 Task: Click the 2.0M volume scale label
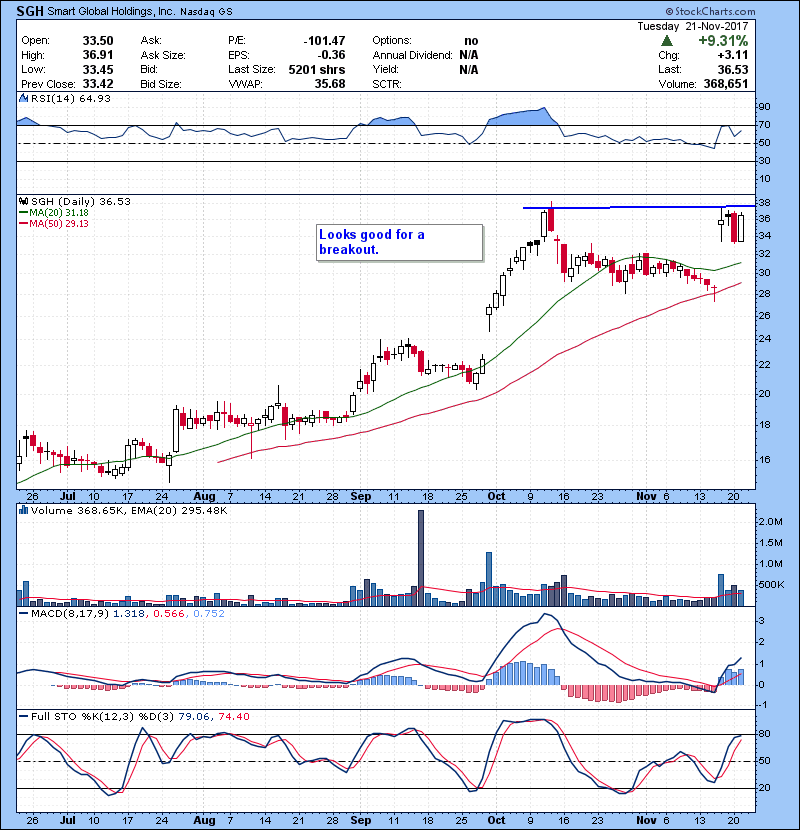click(x=771, y=522)
